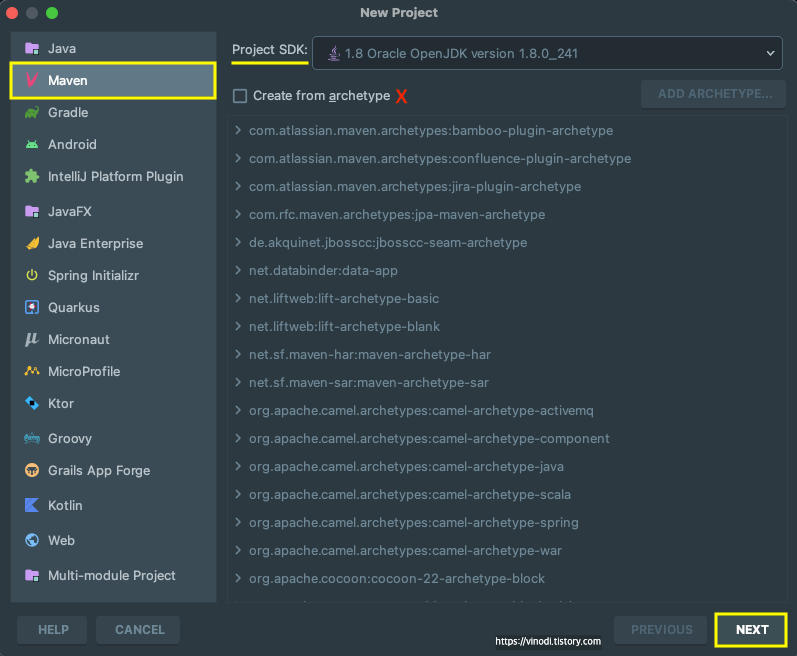Choose Quarkus project type
Viewport: 797px width, 656px height.
[x=113, y=307]
